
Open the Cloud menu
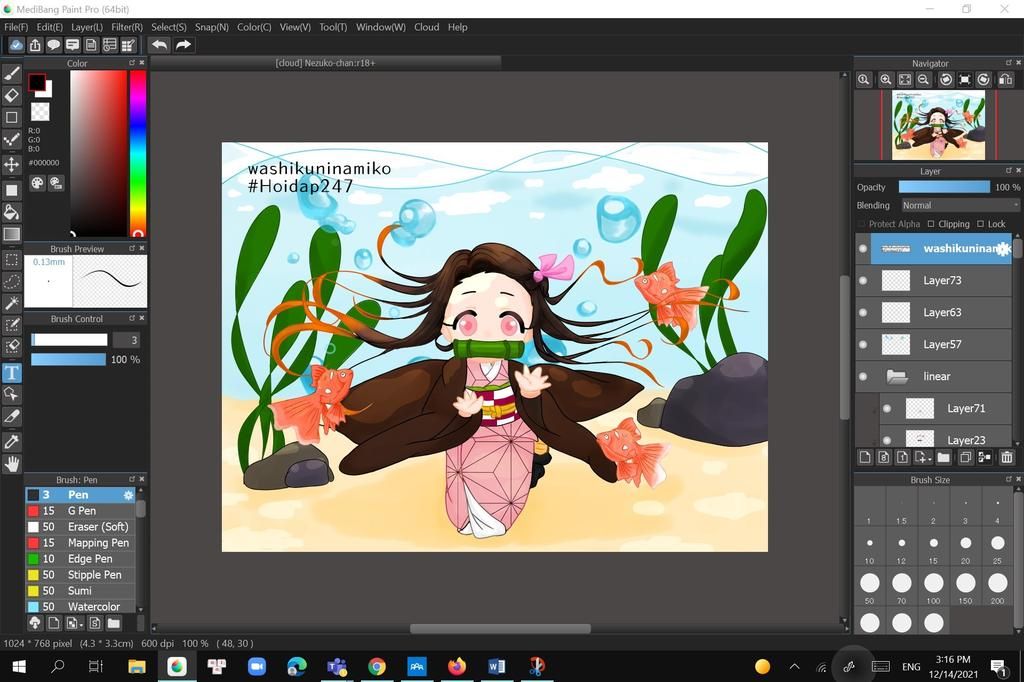point(426,27)
